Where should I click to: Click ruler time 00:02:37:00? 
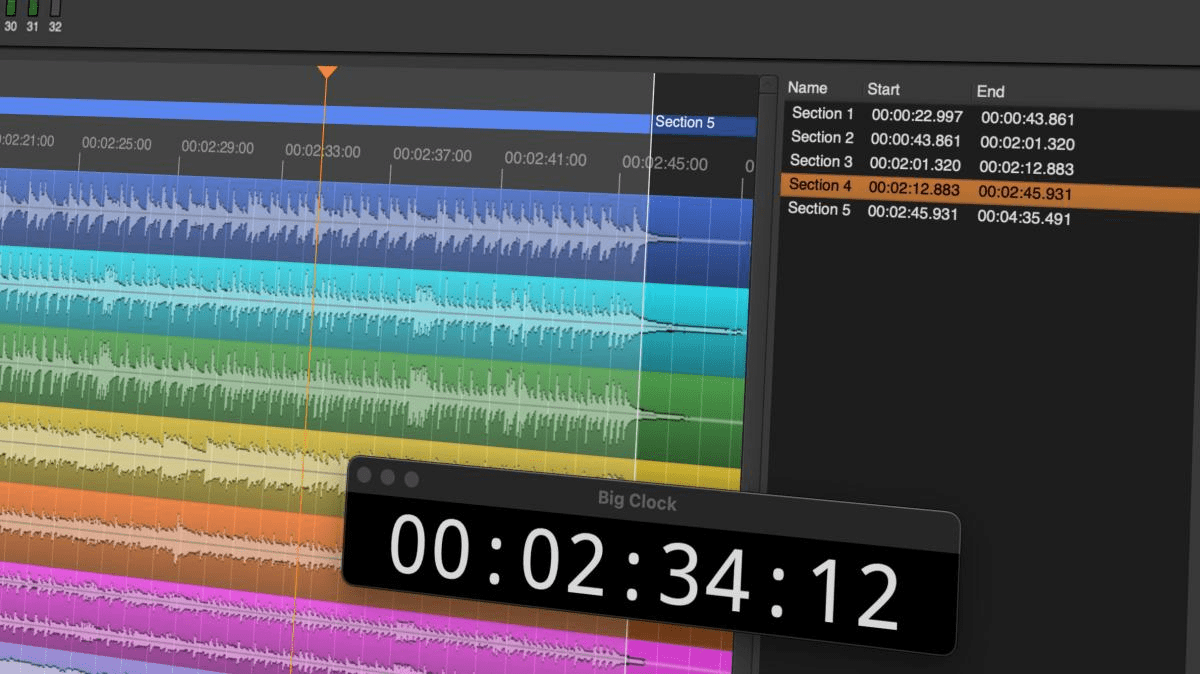[x=431, y=155]
